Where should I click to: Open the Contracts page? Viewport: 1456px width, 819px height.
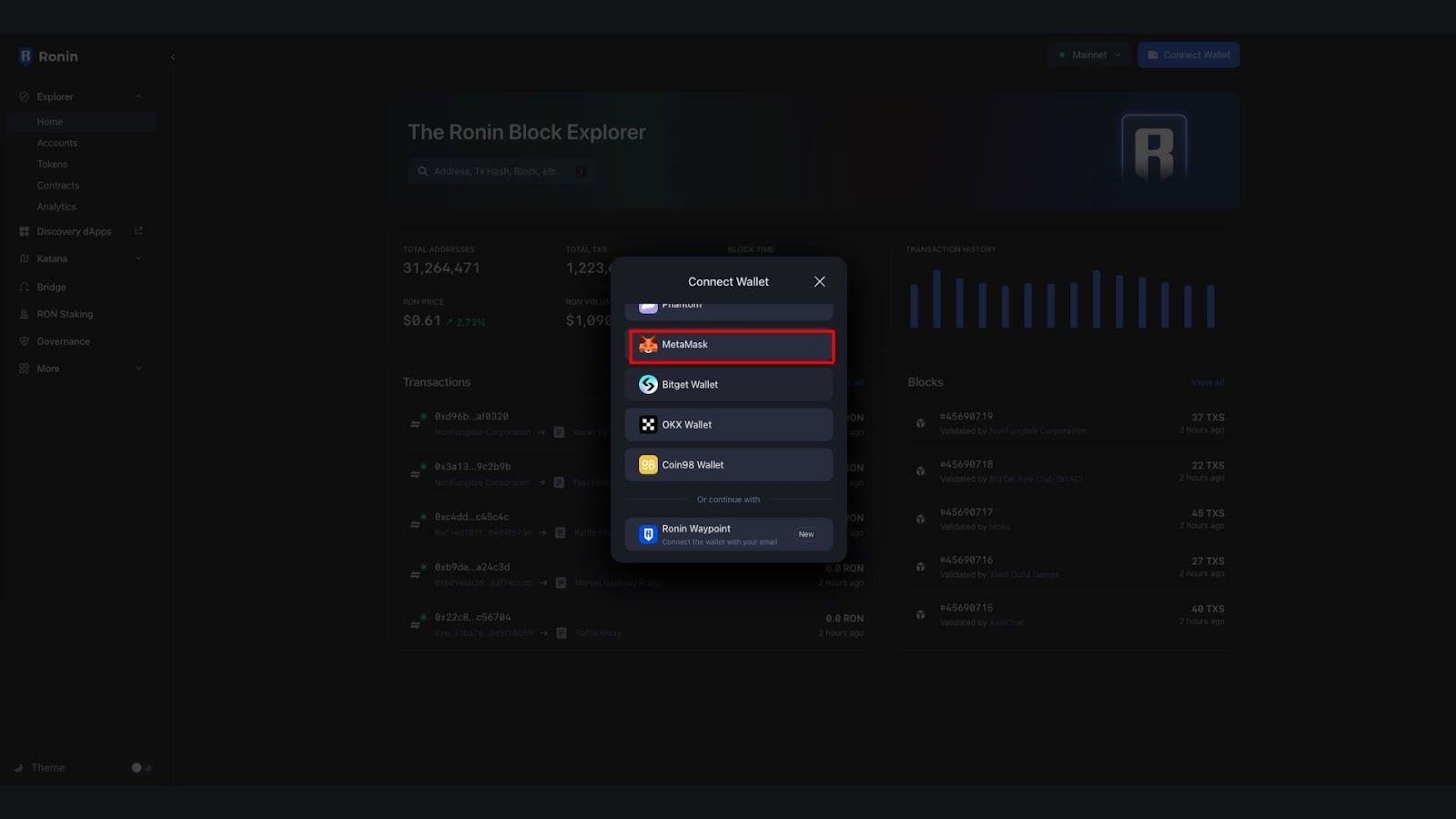(58, 186)
